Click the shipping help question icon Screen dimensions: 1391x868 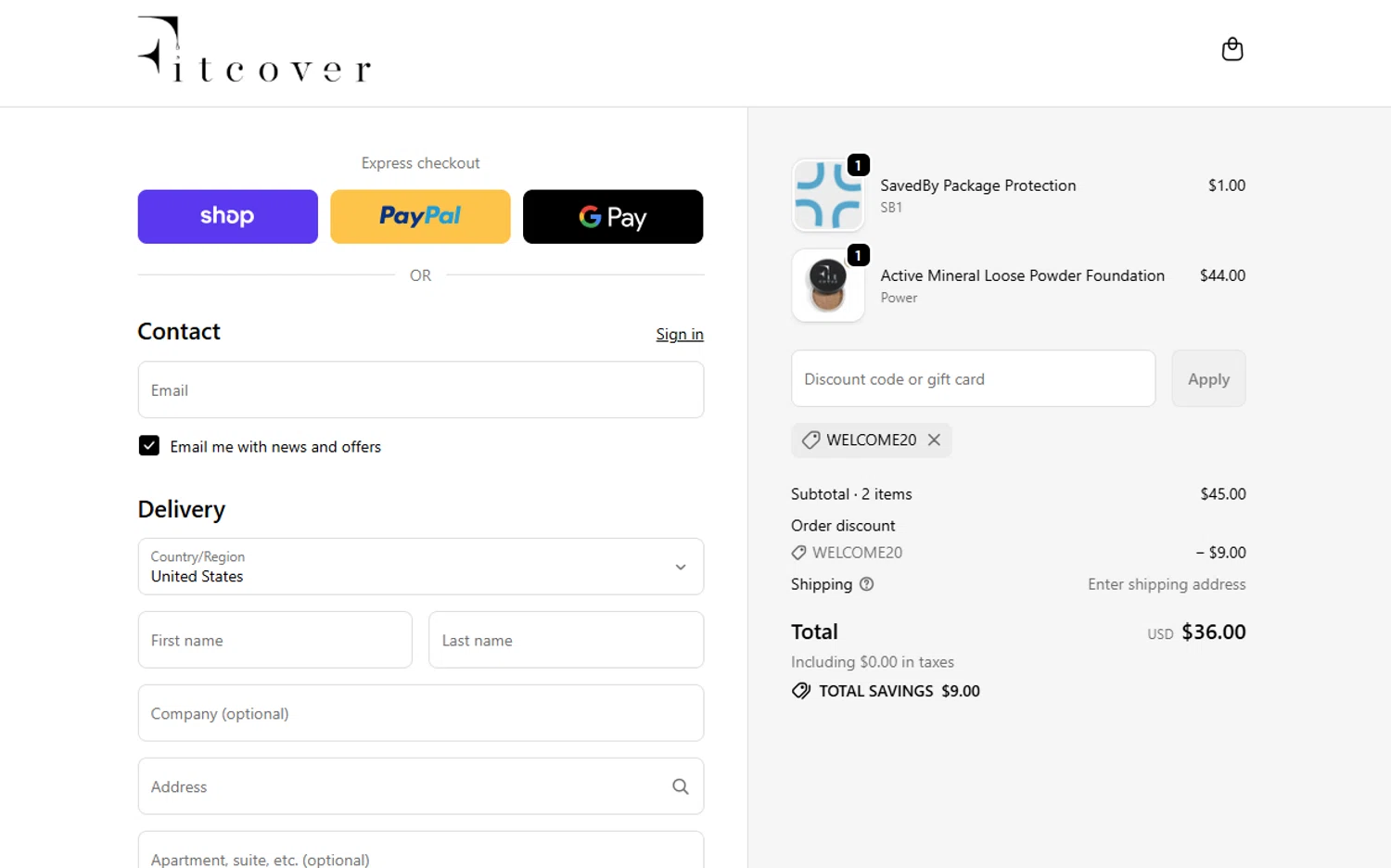(x=866, y=584)
